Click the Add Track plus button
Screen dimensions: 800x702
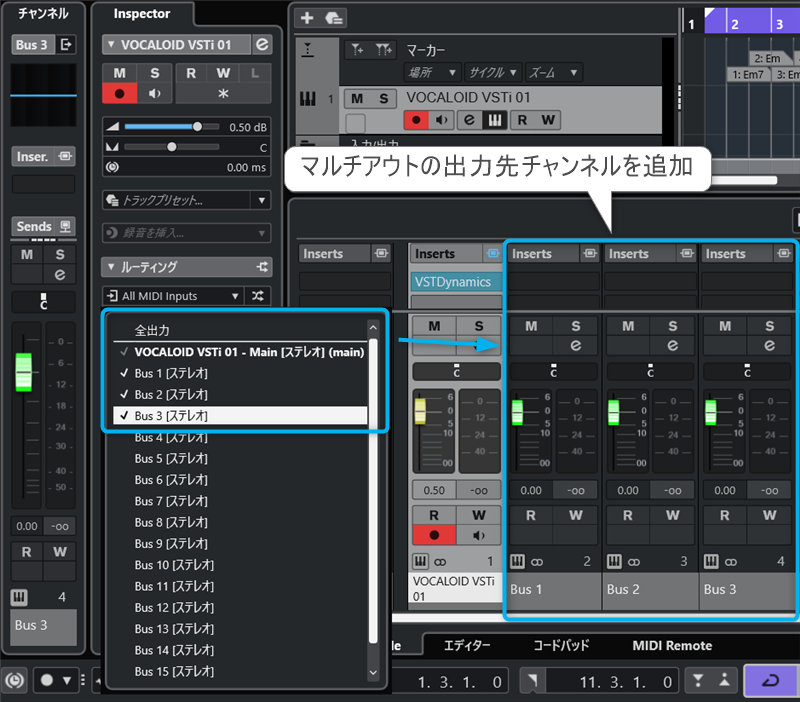point(307,18)
